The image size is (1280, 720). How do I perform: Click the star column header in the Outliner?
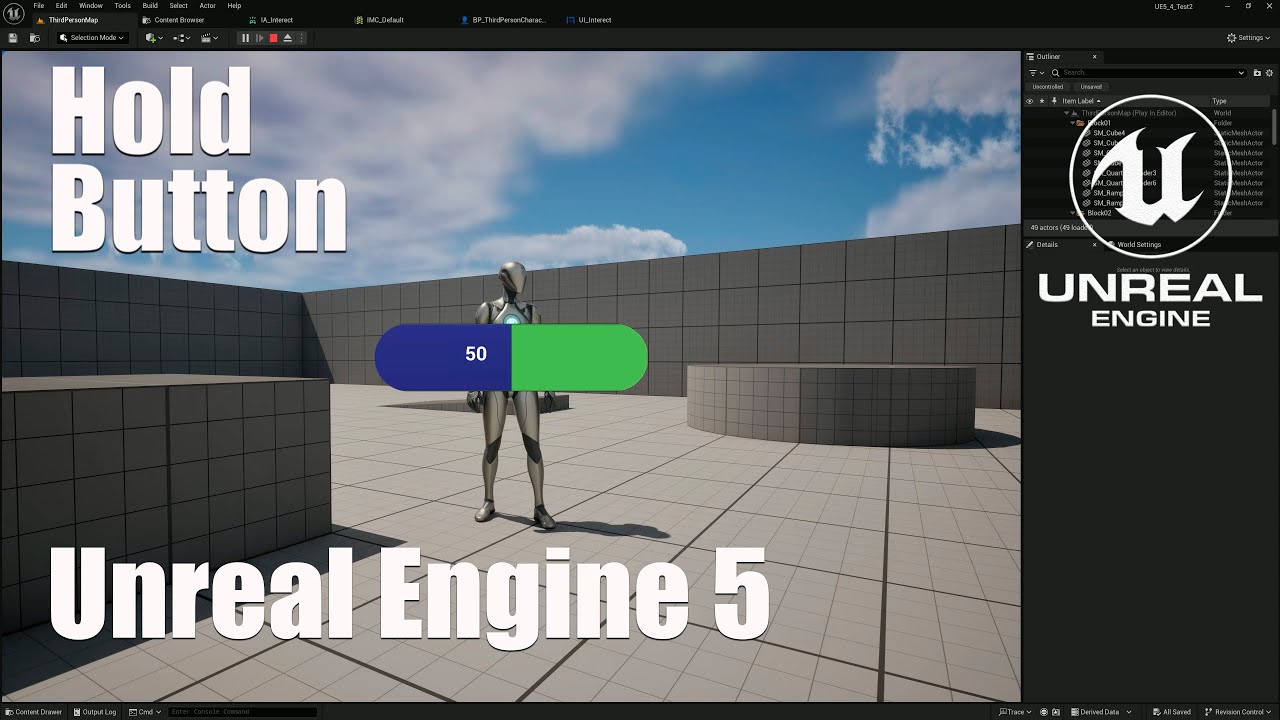[1042, 101]
